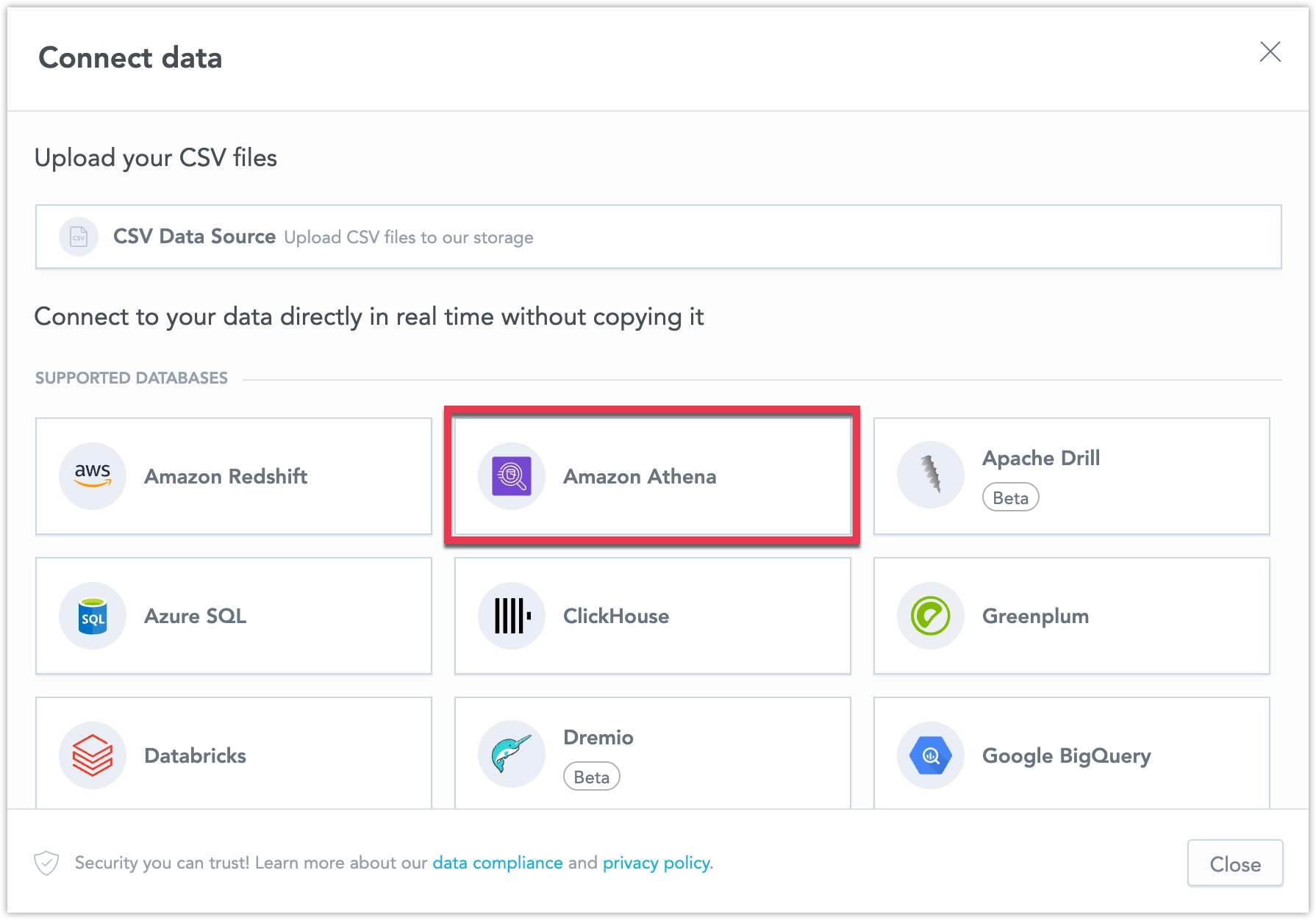1316x920 pixels.
Task: Click the red Databricks layers icon
Action: 93,755
